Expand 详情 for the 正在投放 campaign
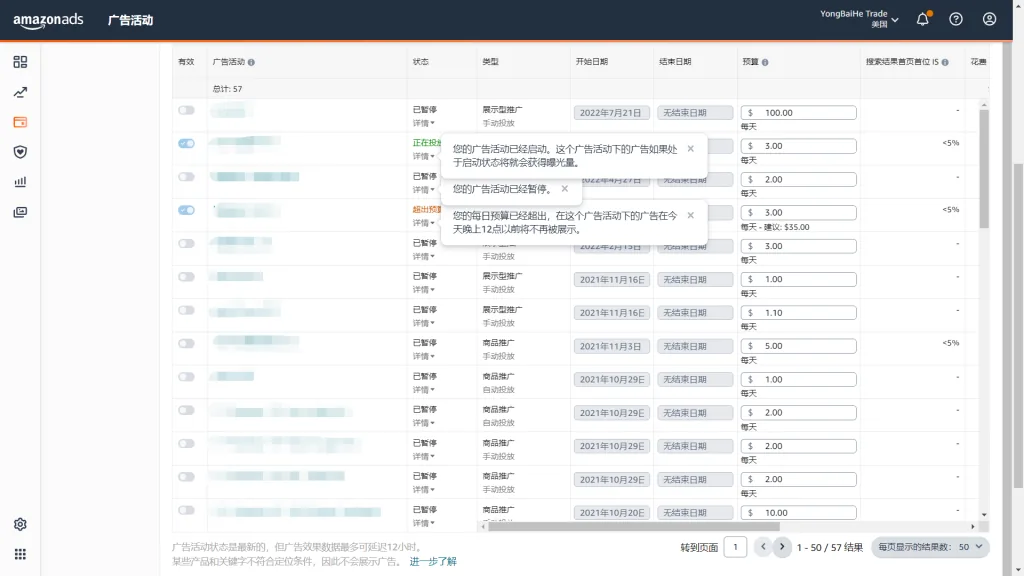 click(x=423, y=157)
